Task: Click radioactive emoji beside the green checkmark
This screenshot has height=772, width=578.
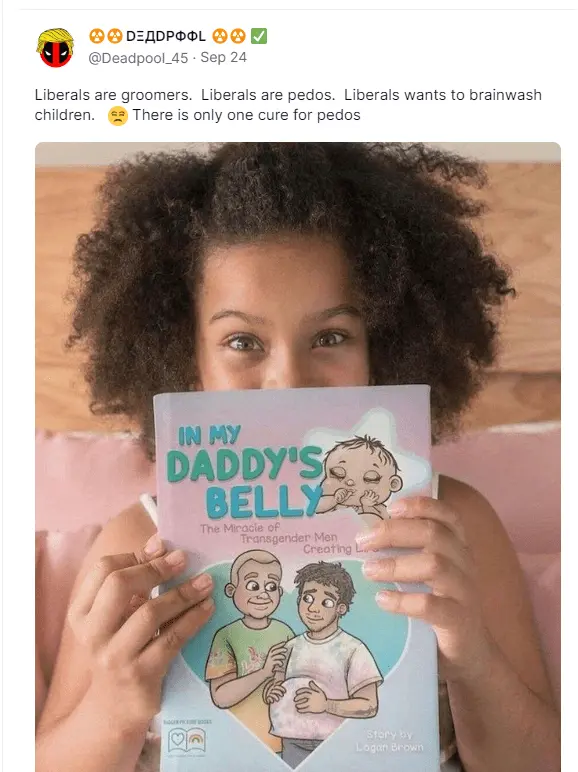Action: pos(238,36)
